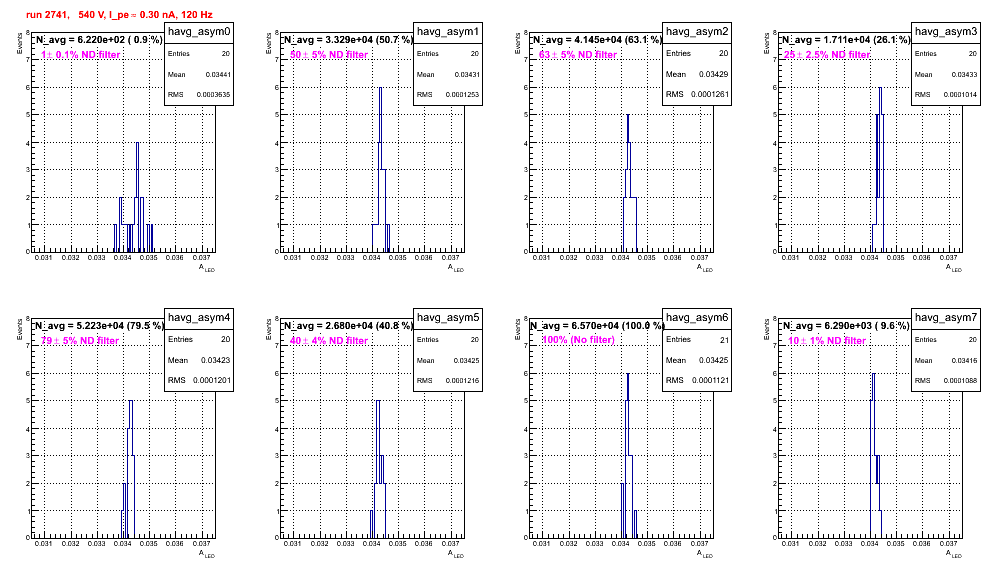Click the 50± 5% ND filter label
996x572 pixels.
click(x=329, y=55)
